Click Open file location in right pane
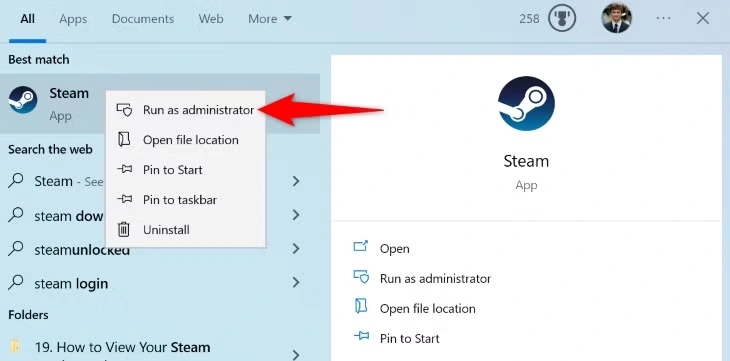The image size is (730, 361). coord(427,308)
